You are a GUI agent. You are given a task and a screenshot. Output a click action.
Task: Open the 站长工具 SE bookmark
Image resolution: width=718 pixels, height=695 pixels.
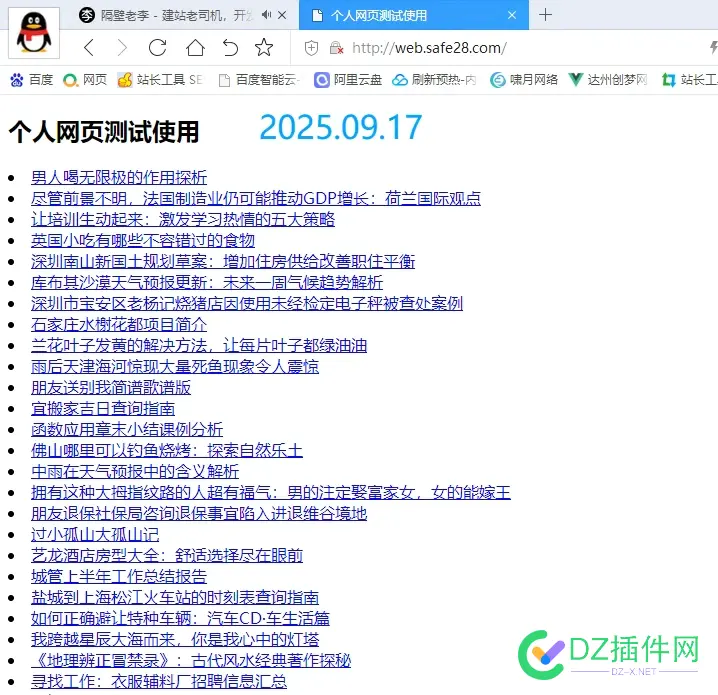(160, 80)
